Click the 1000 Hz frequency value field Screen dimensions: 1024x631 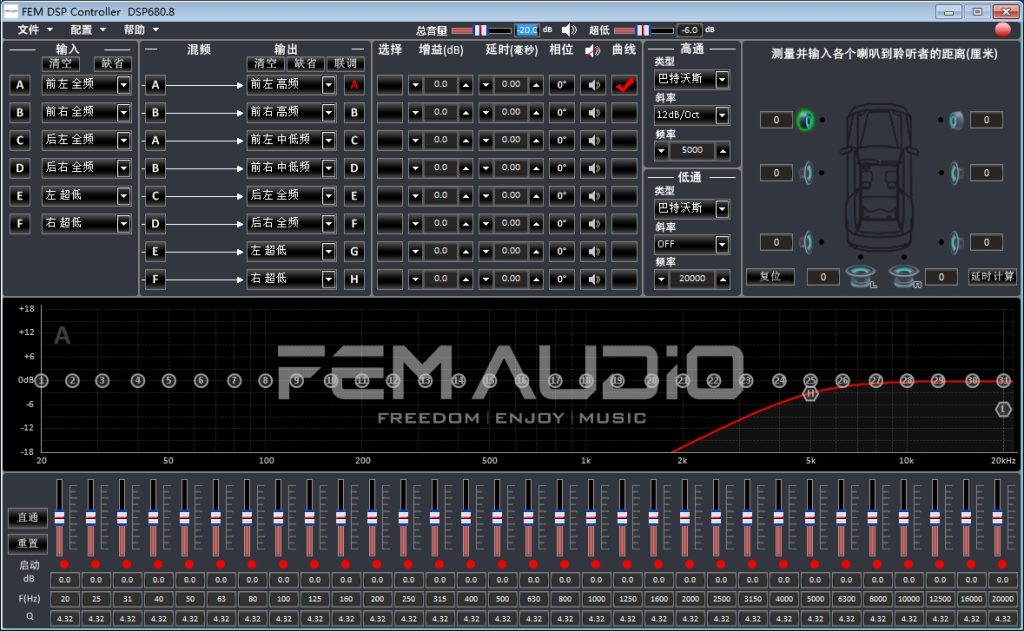(596, 598)
